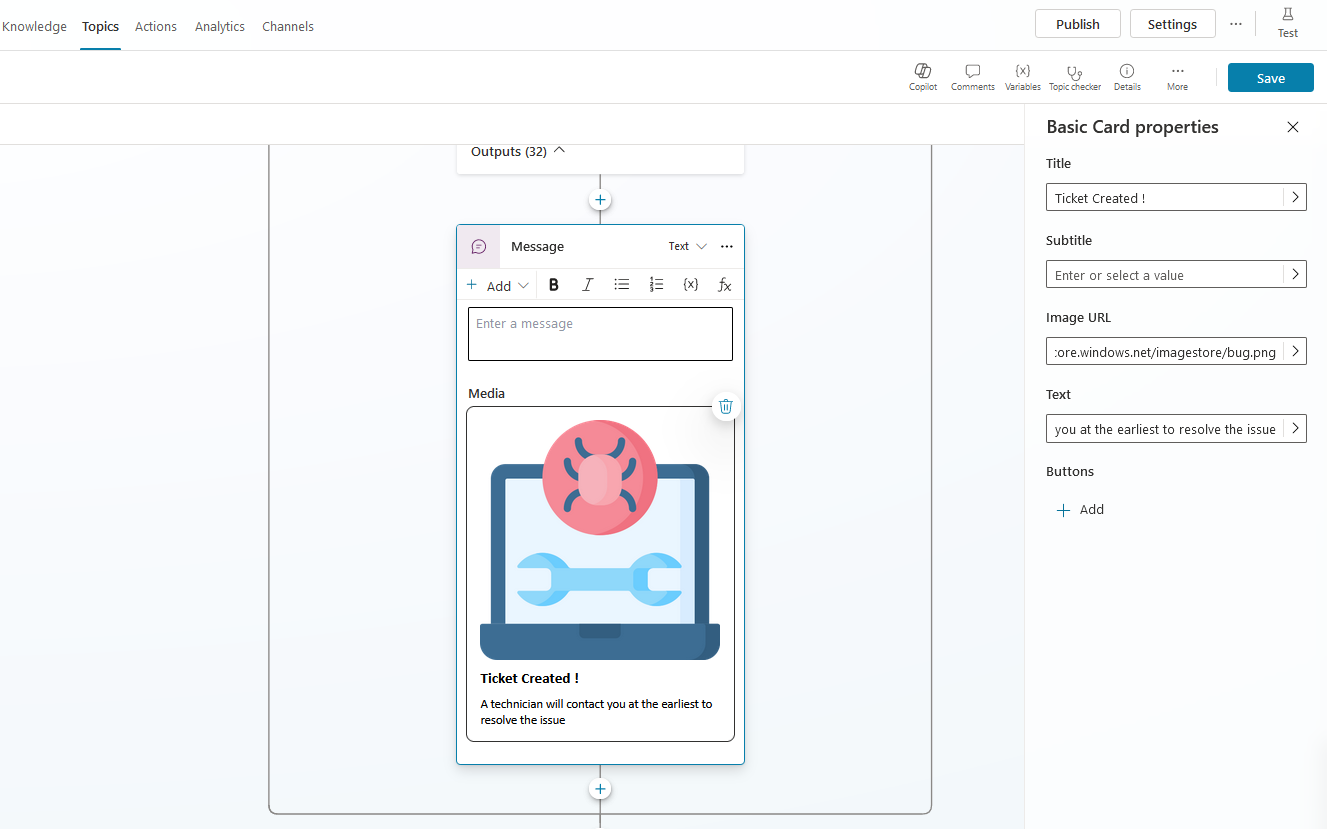The height and width of the screenshot is (829, 1327).
Task: Toggle bulleted list formatting
Action: pos(621,284)
